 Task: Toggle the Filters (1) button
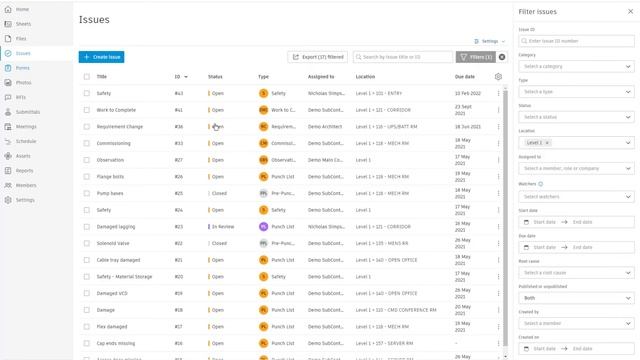point(476,57)
